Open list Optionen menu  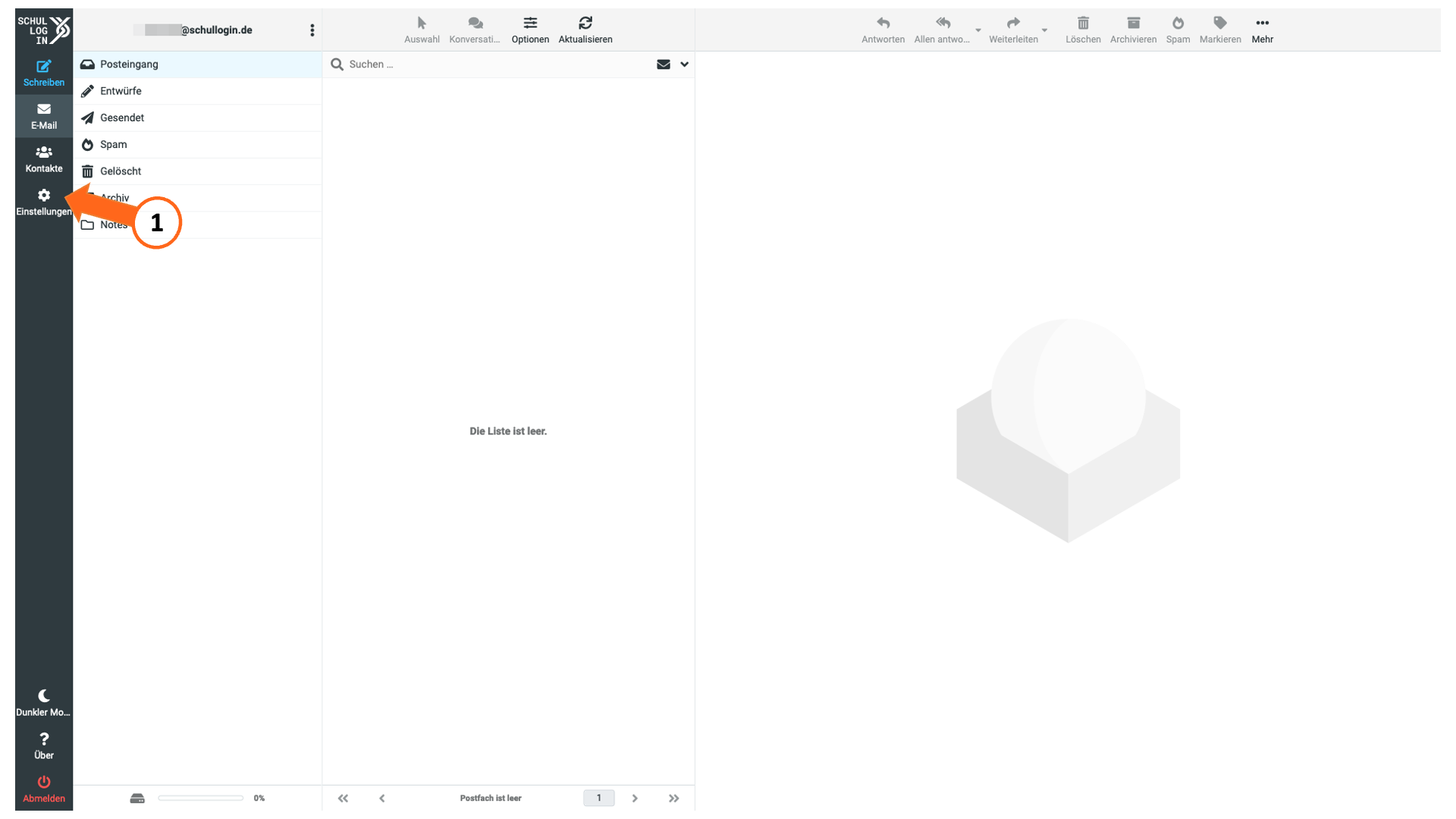click(530, 30)
